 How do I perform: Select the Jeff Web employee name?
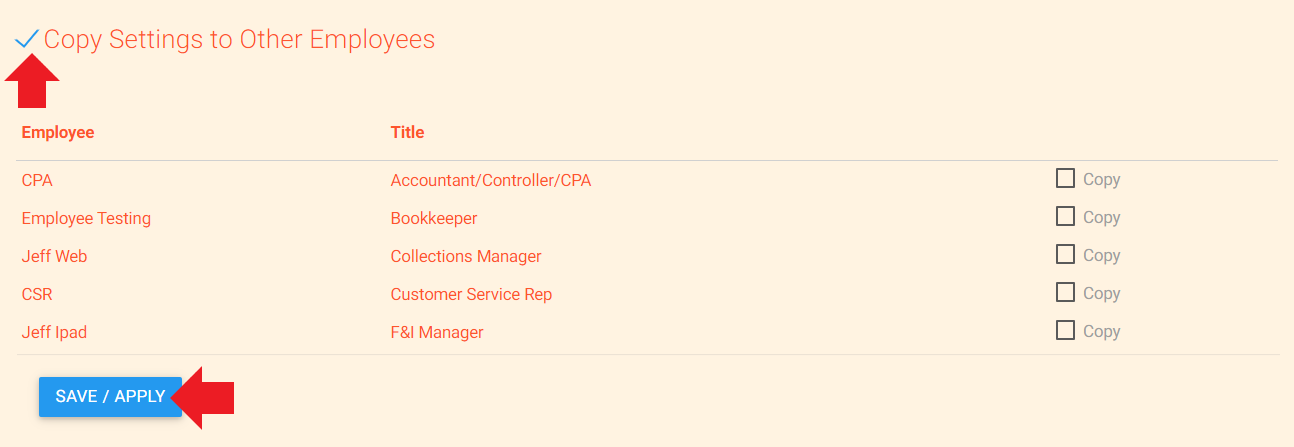tap(54, 256)
